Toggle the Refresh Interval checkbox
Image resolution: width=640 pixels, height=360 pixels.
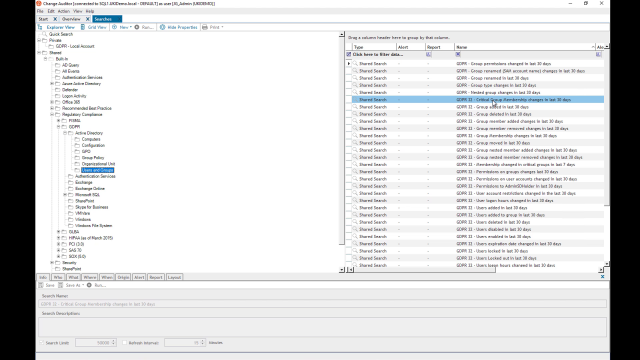[x=125, y=343]
